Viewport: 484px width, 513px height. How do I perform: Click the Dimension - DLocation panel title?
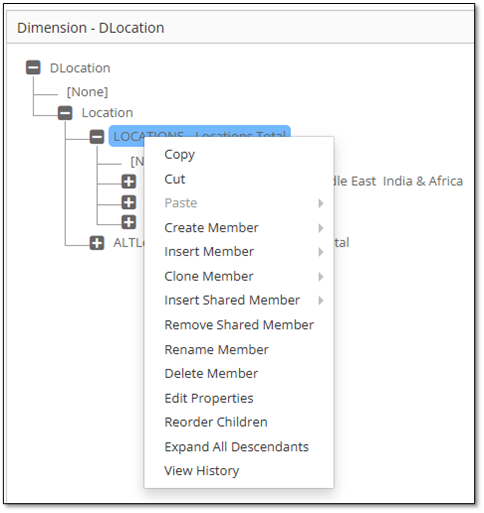91,28
